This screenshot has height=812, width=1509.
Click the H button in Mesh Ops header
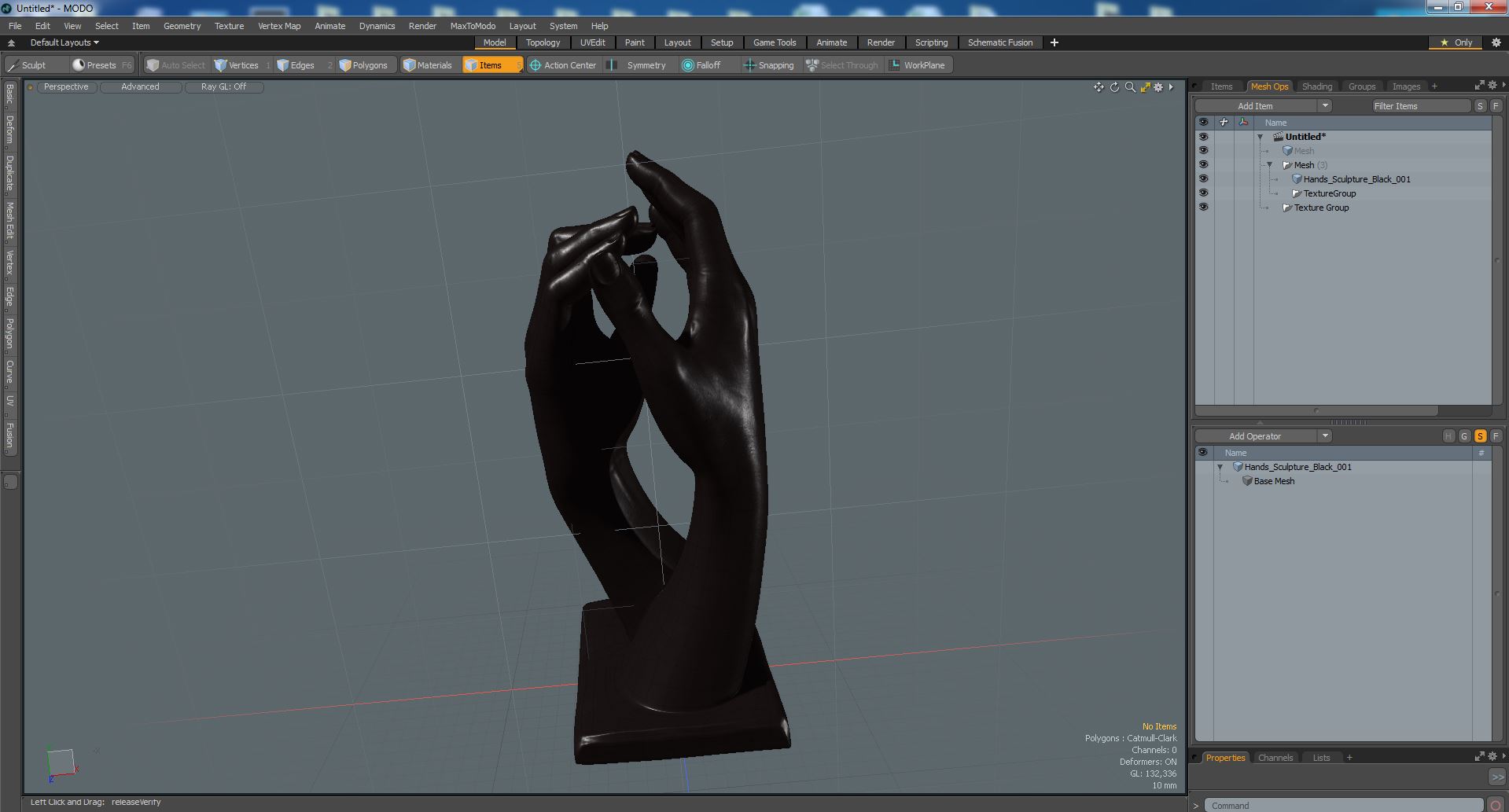tap(1449, 436)
